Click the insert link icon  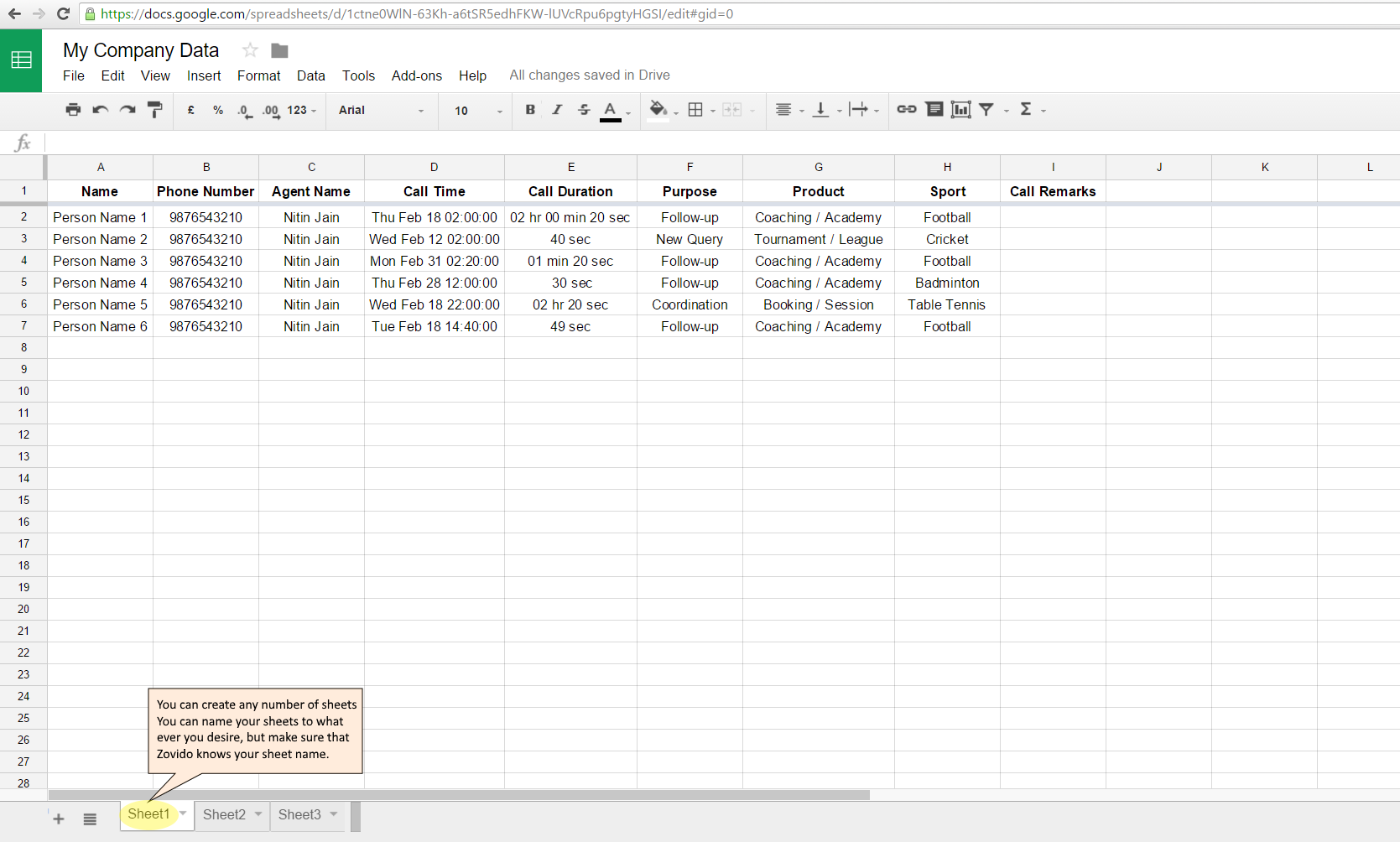pos(906,110)
